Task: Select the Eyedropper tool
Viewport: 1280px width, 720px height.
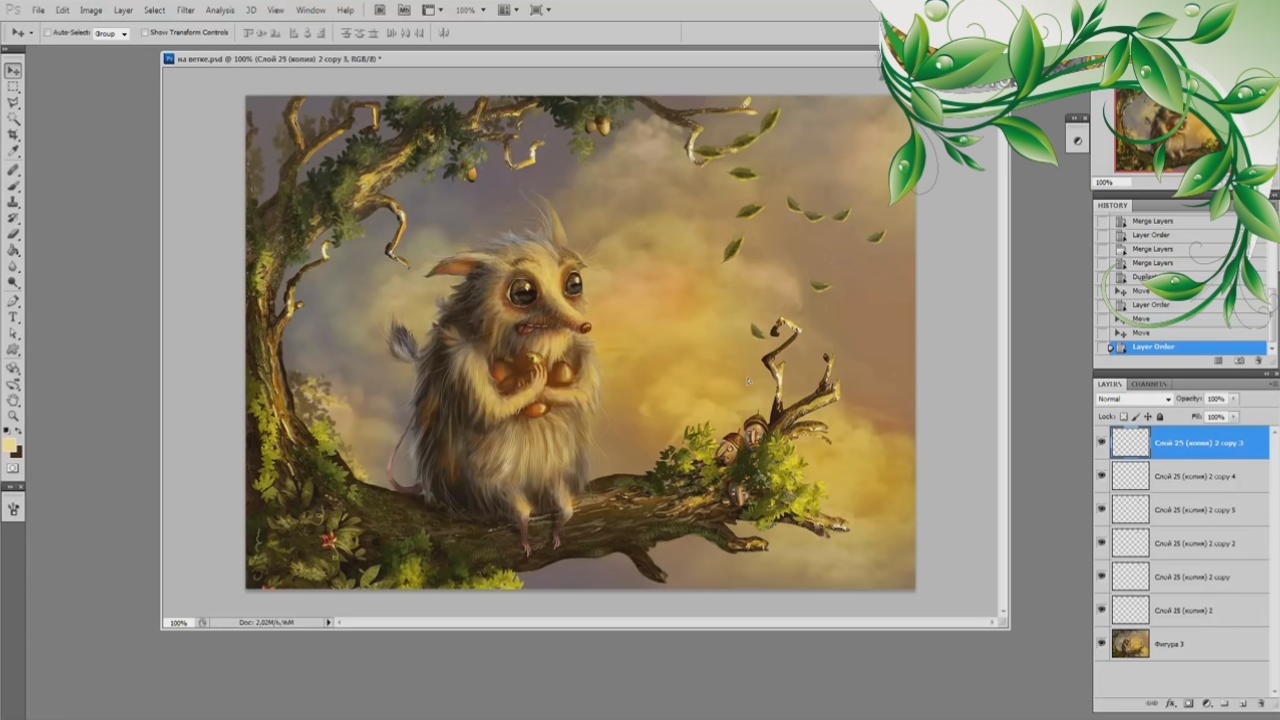Action: (13, 151)
